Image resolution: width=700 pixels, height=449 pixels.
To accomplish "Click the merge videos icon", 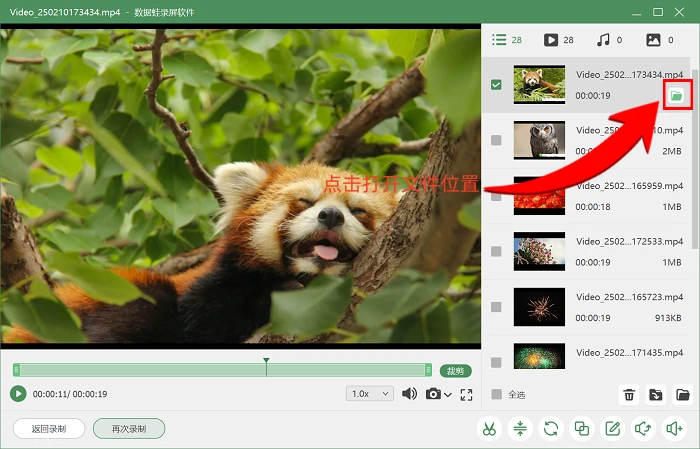I will pos(582,429).
